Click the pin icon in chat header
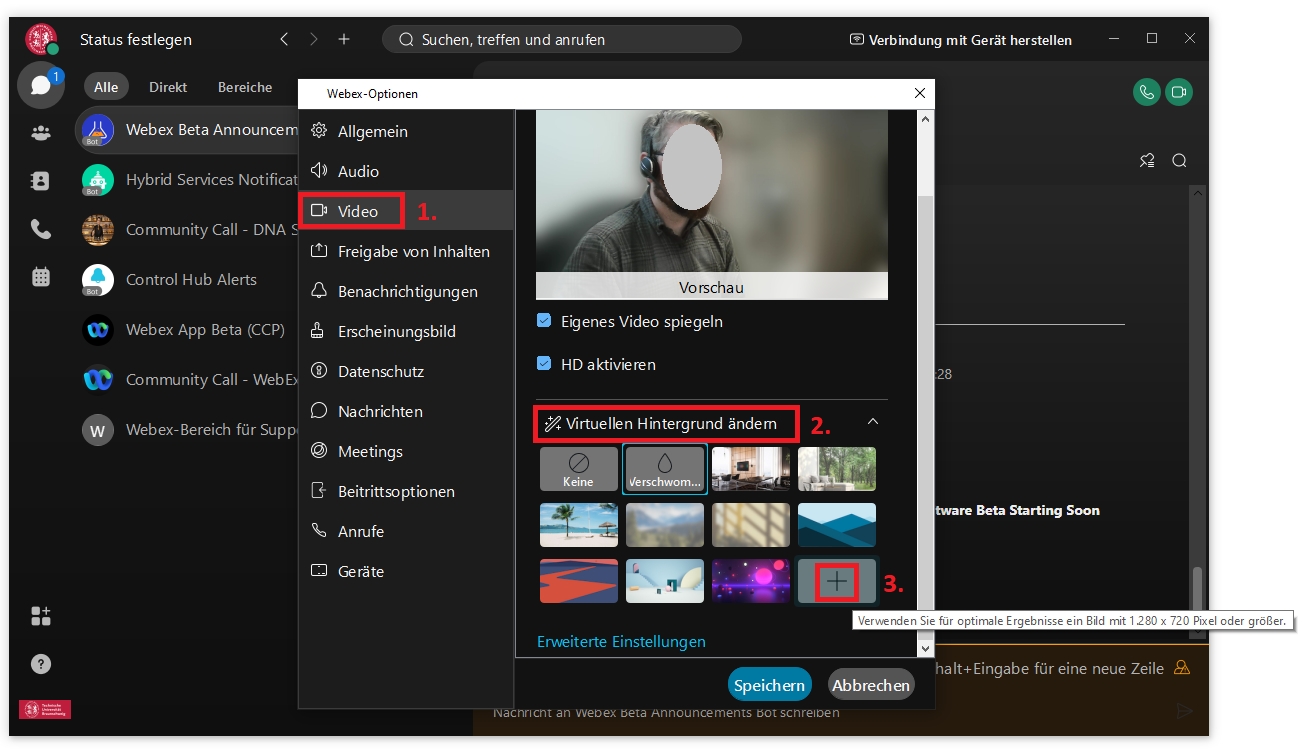 [1147, 161]
